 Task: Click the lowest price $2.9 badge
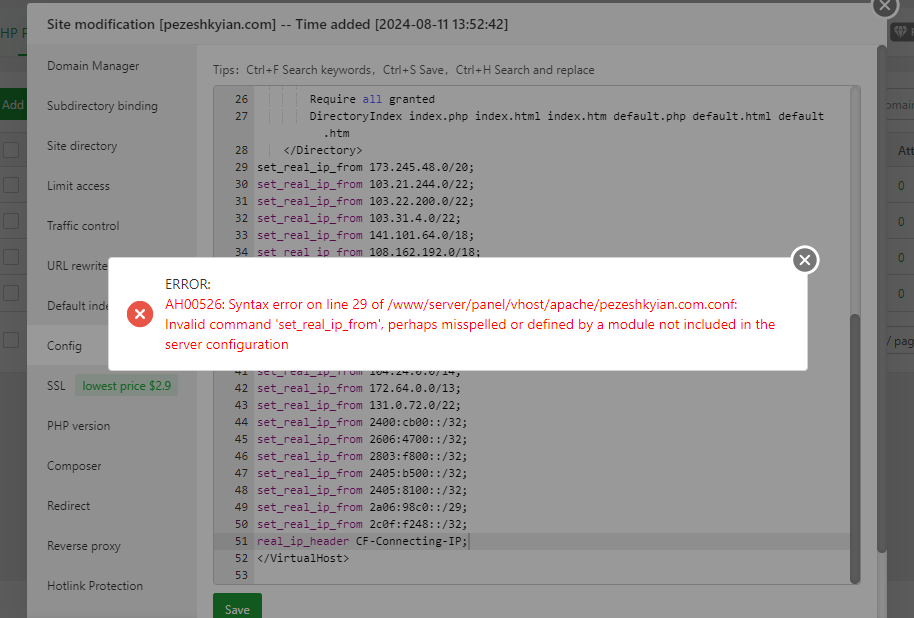tap(126, 386)
